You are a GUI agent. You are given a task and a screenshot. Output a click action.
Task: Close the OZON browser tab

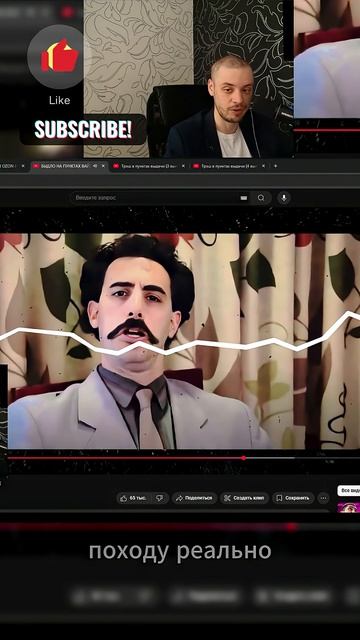click(x=23, y=166)
